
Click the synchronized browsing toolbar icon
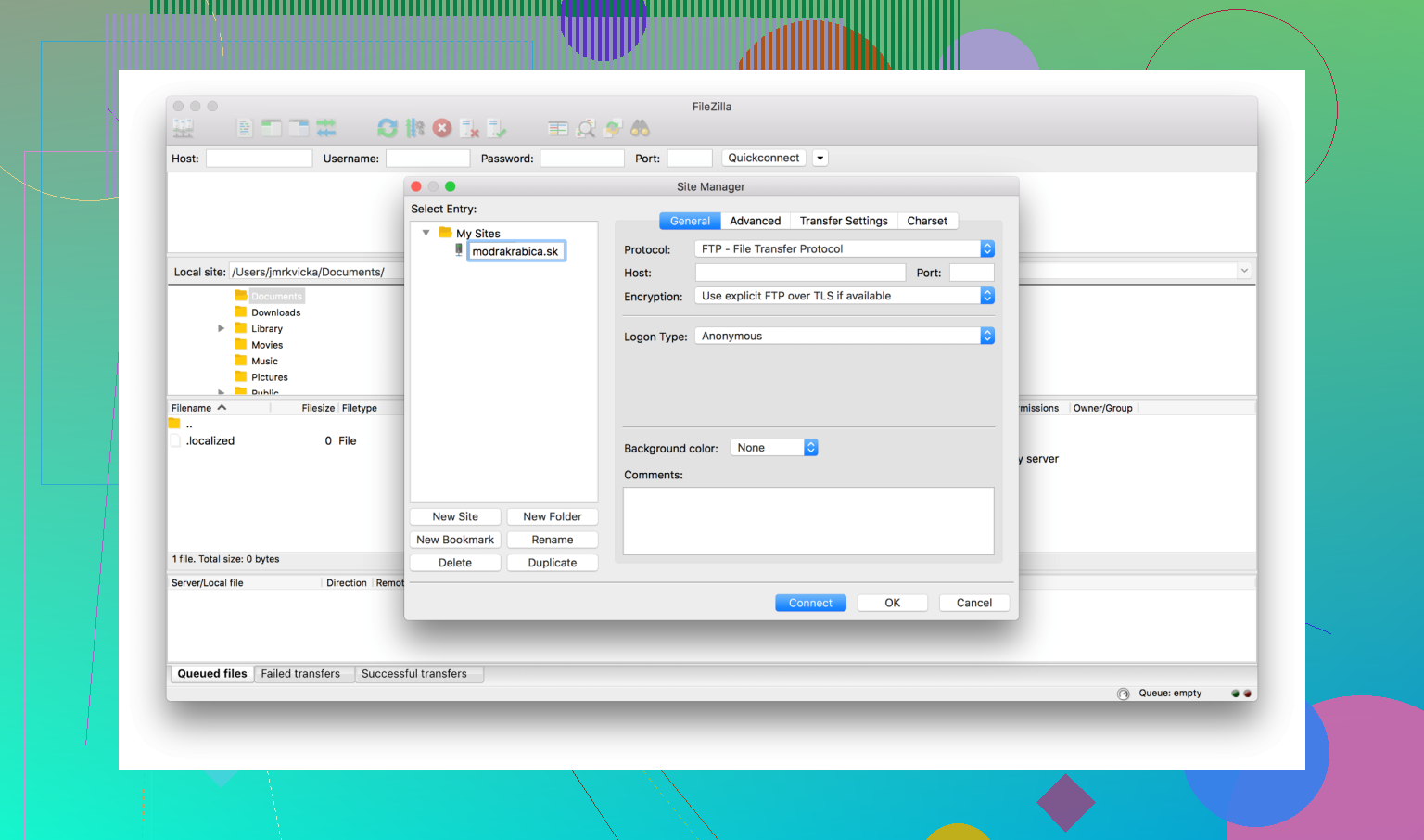[x=613, y=129]
